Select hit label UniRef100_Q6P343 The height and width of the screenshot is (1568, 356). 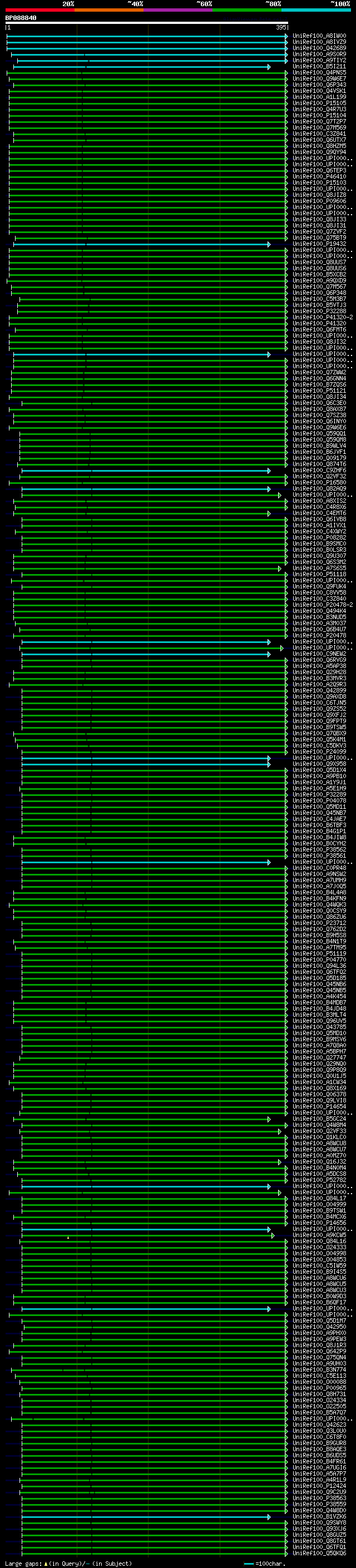(x=319, y=85)
